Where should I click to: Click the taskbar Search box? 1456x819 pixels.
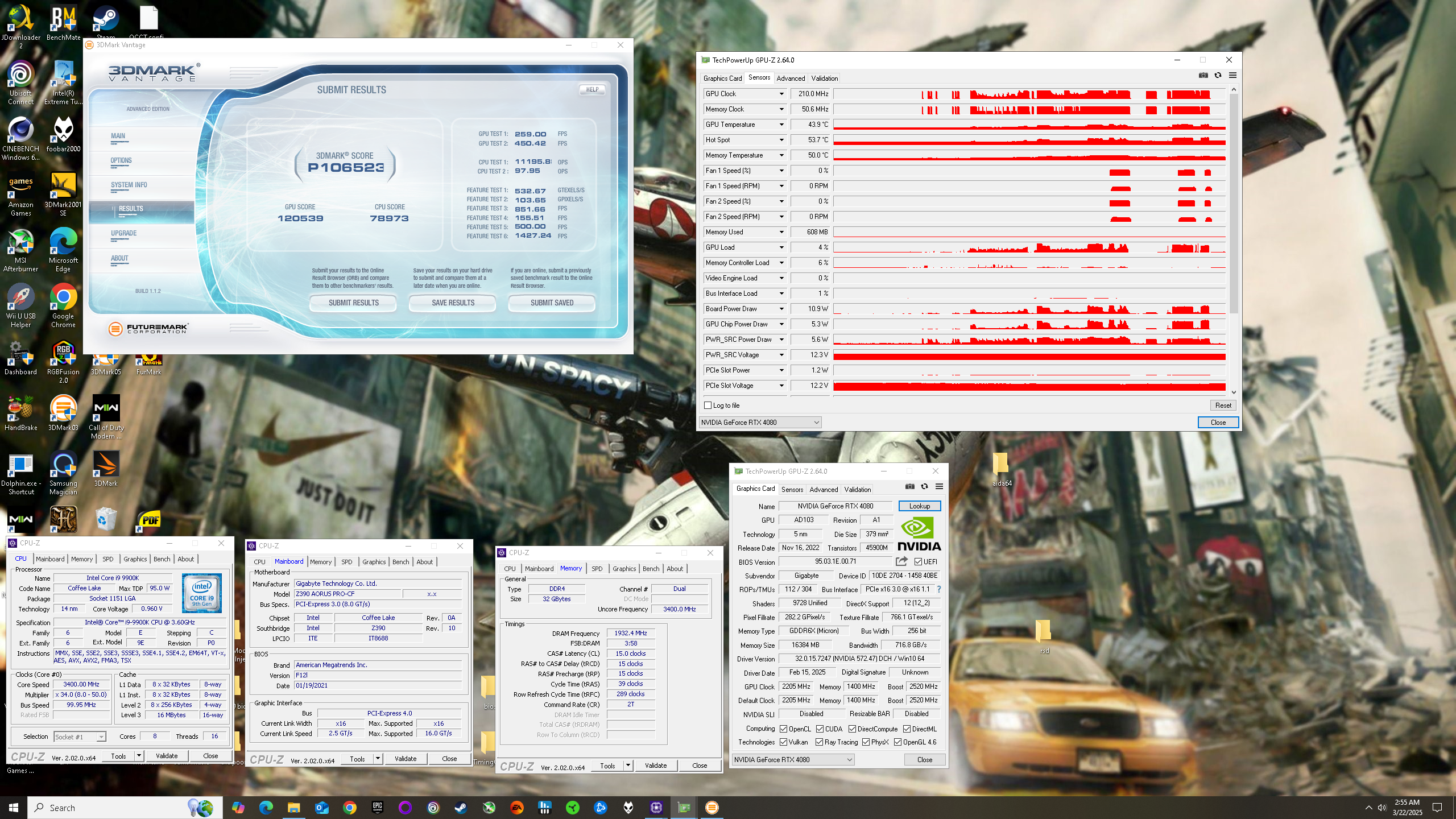125,808
